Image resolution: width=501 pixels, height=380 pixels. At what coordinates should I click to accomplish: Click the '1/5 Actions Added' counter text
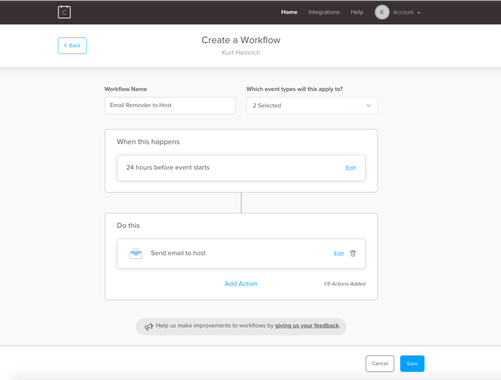pyautogui.click(x=344, y=284)
